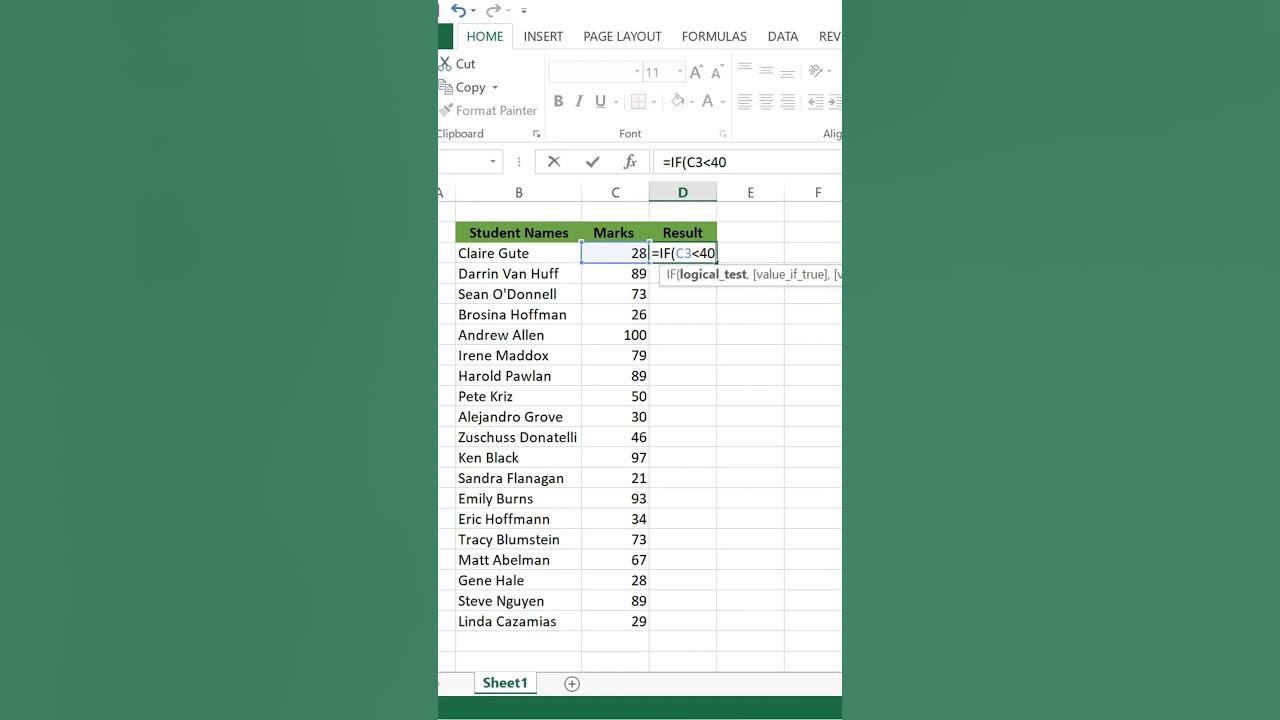Open the DATA ribbon tab
Screen dimensions: 1280x720
click(x=783, y=36)
